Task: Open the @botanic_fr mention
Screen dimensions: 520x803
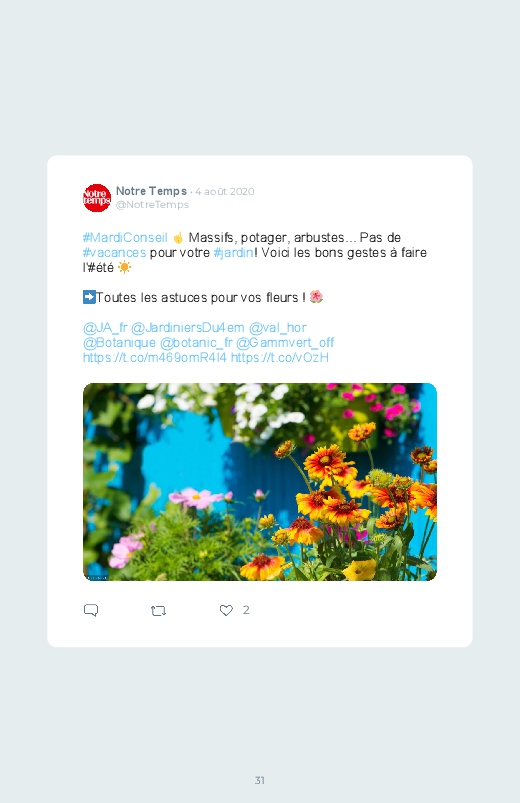Action: coord(196,342)
